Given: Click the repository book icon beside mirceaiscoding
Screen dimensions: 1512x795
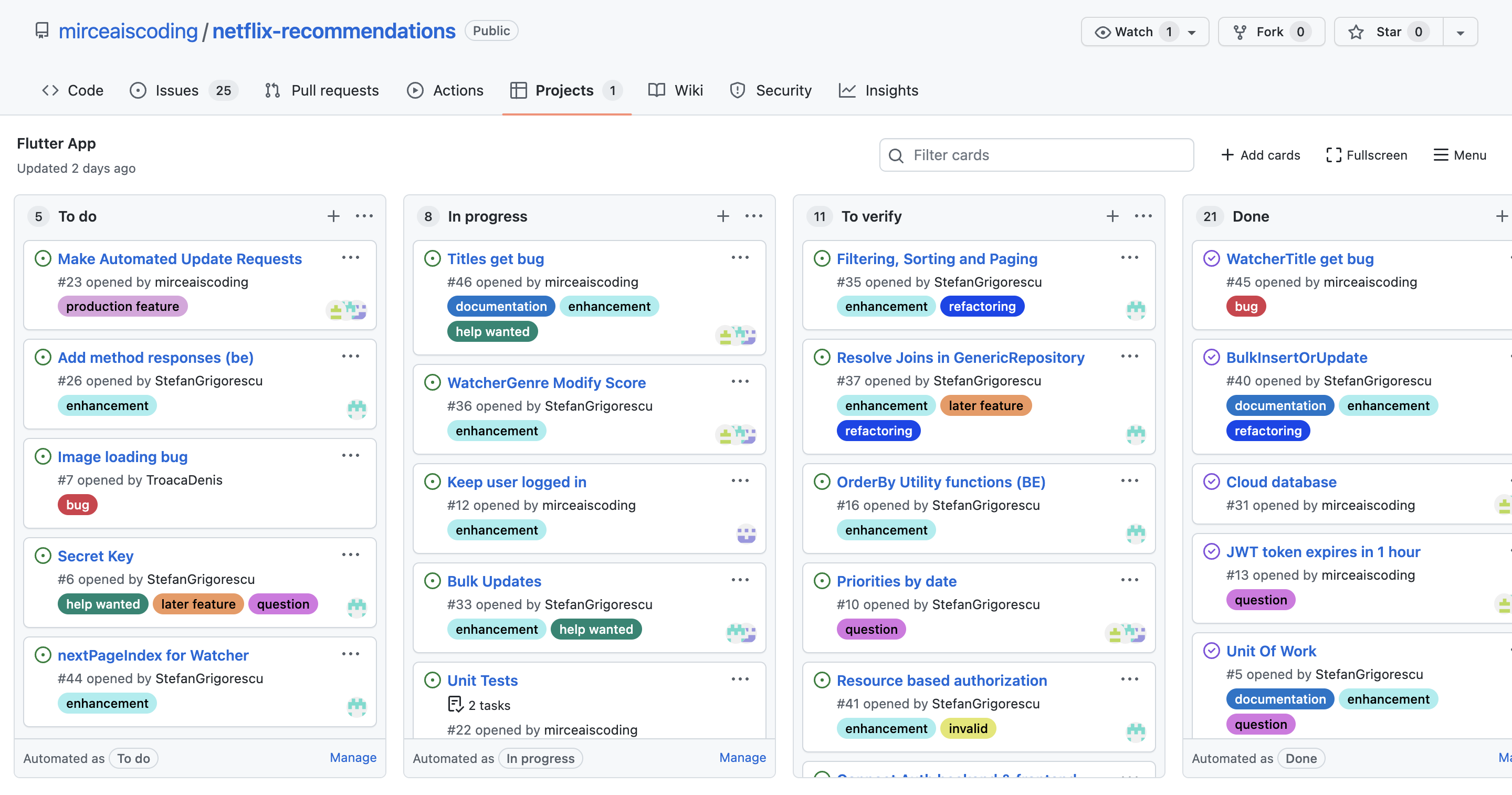Looking at the screenshot, I should coord(41,30).
